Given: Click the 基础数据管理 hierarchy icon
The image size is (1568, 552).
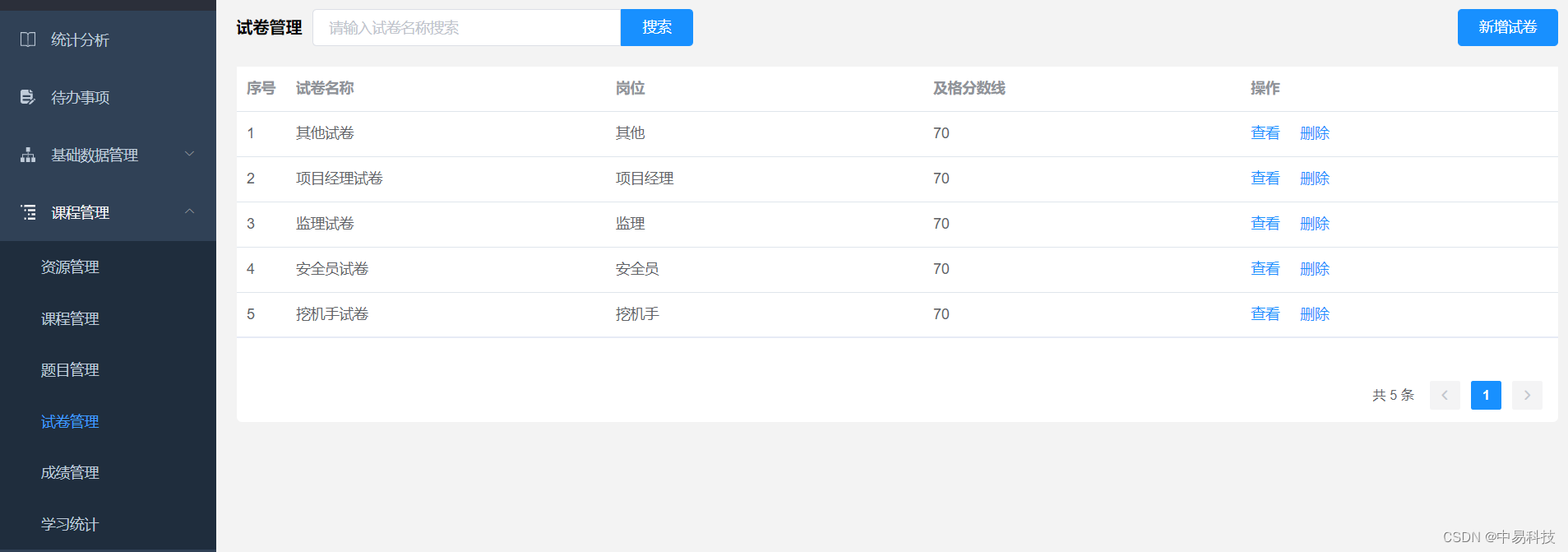Looking at the screenshot, I should 28,155.
